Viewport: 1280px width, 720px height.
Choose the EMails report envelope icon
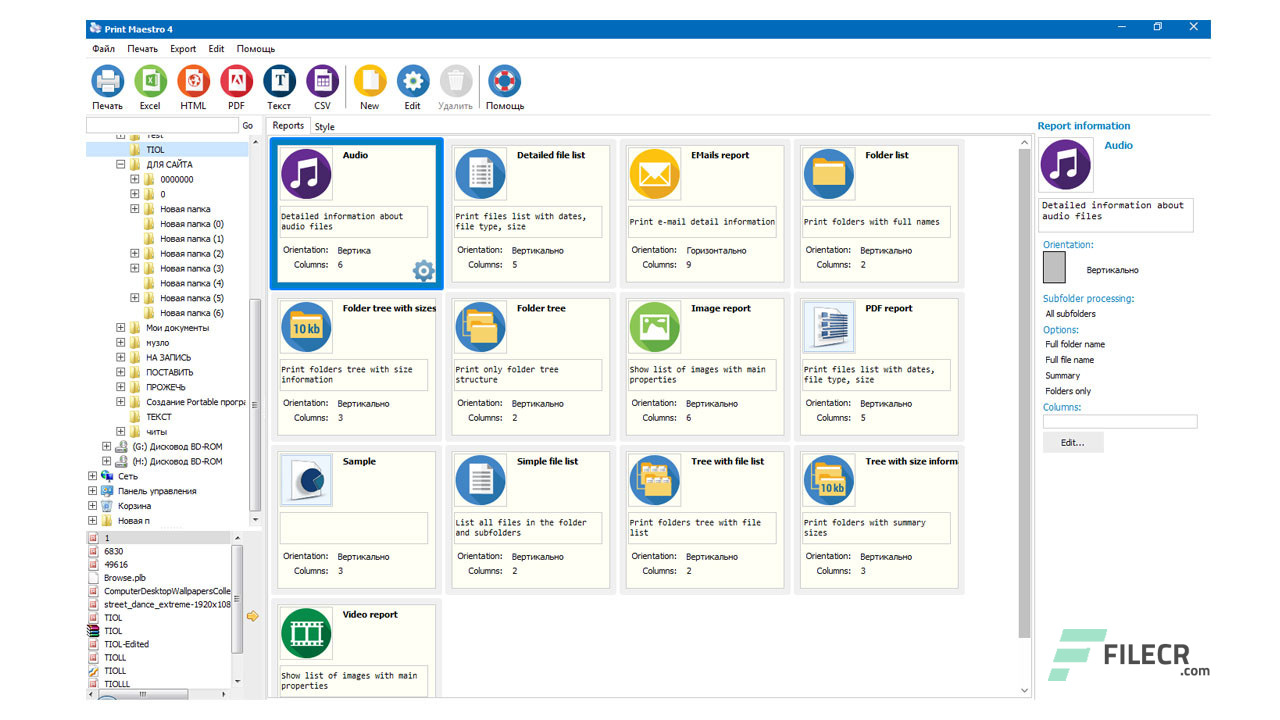click(654, 173)
